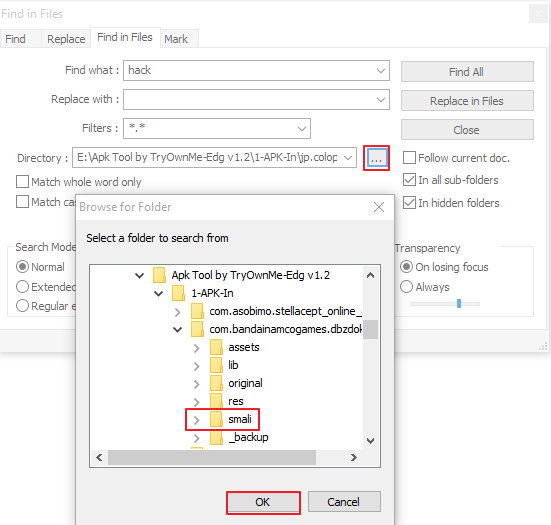The width and height of the screenshot is (551, 525).
Task: Click the folder tree scroll down arrow
Action: click(370, 440)
